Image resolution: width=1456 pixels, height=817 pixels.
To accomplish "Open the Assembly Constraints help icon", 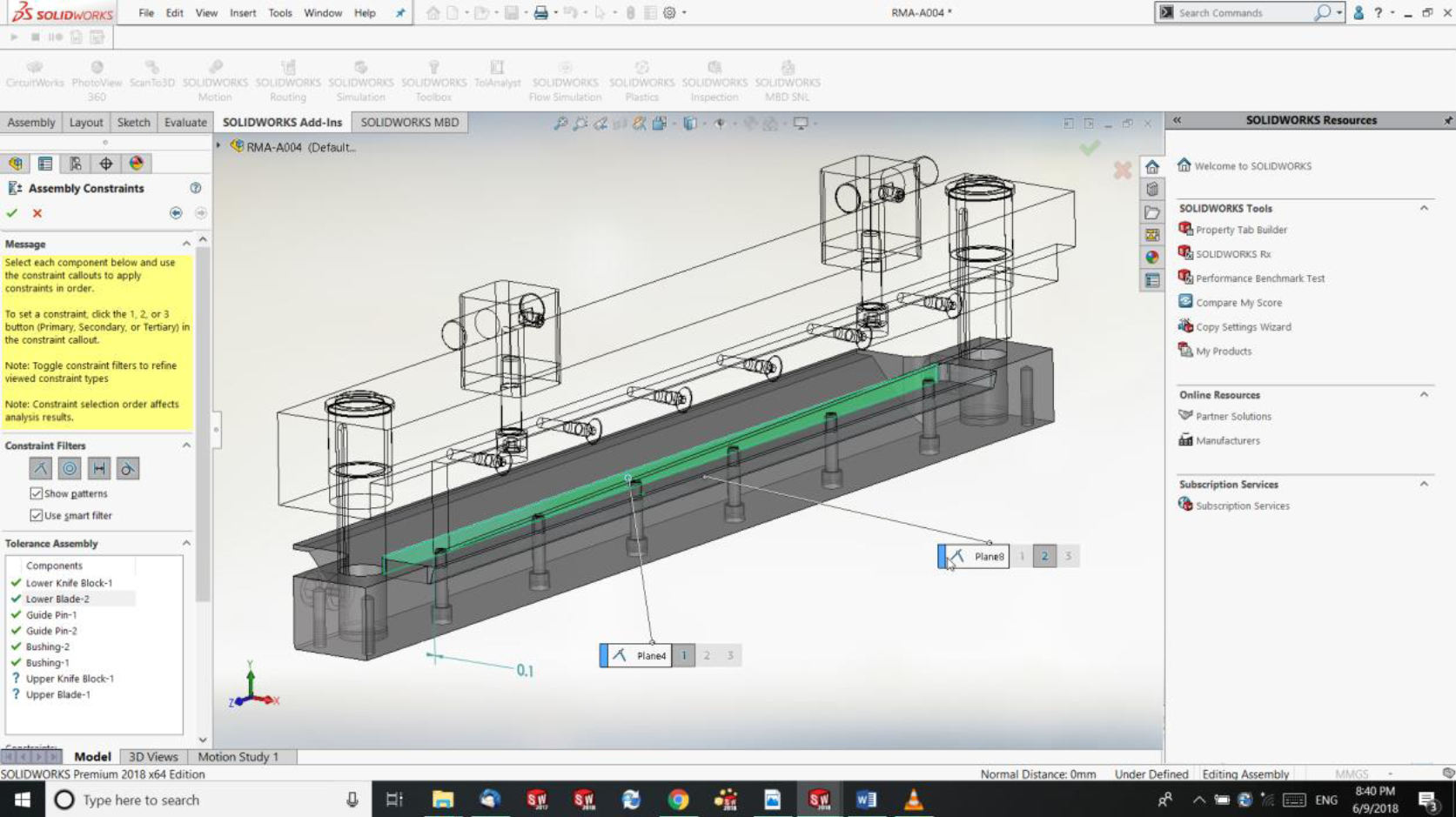I will tap(196, 188).
